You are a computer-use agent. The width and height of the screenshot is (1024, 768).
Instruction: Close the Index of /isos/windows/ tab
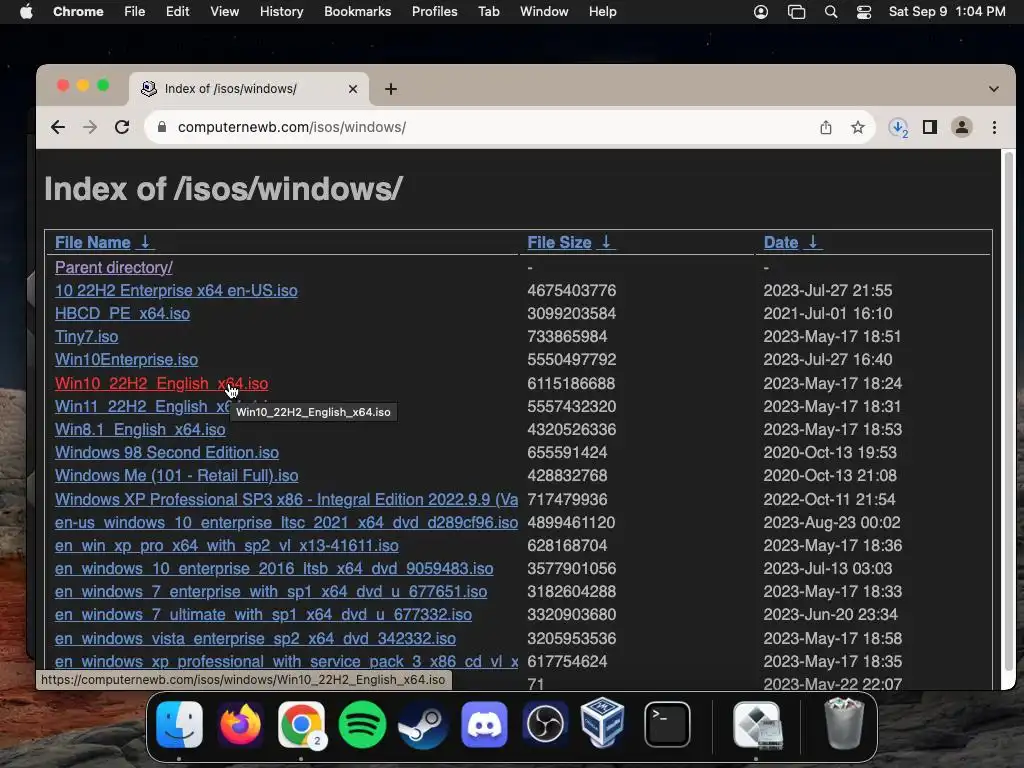tap(353, 89)
